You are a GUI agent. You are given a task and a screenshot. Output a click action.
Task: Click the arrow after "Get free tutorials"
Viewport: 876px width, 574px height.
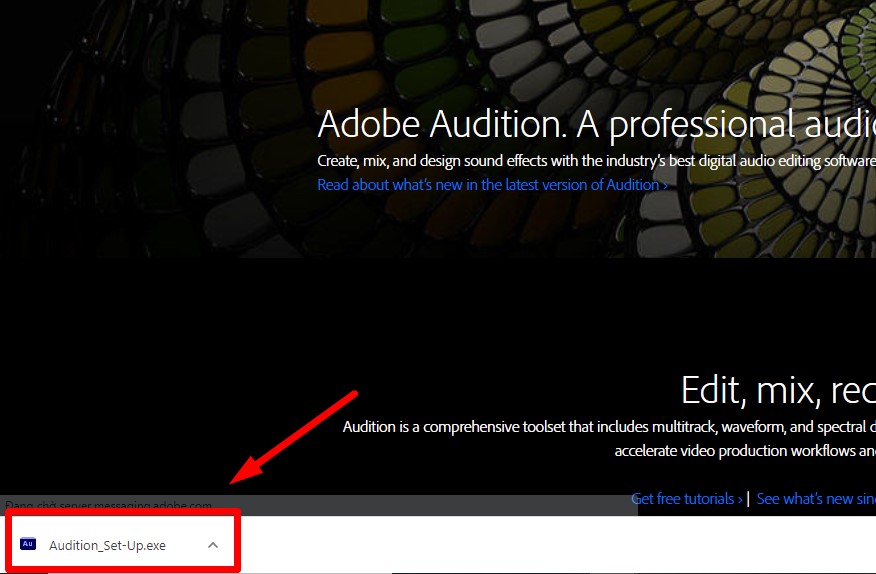[x=740, y=499]
